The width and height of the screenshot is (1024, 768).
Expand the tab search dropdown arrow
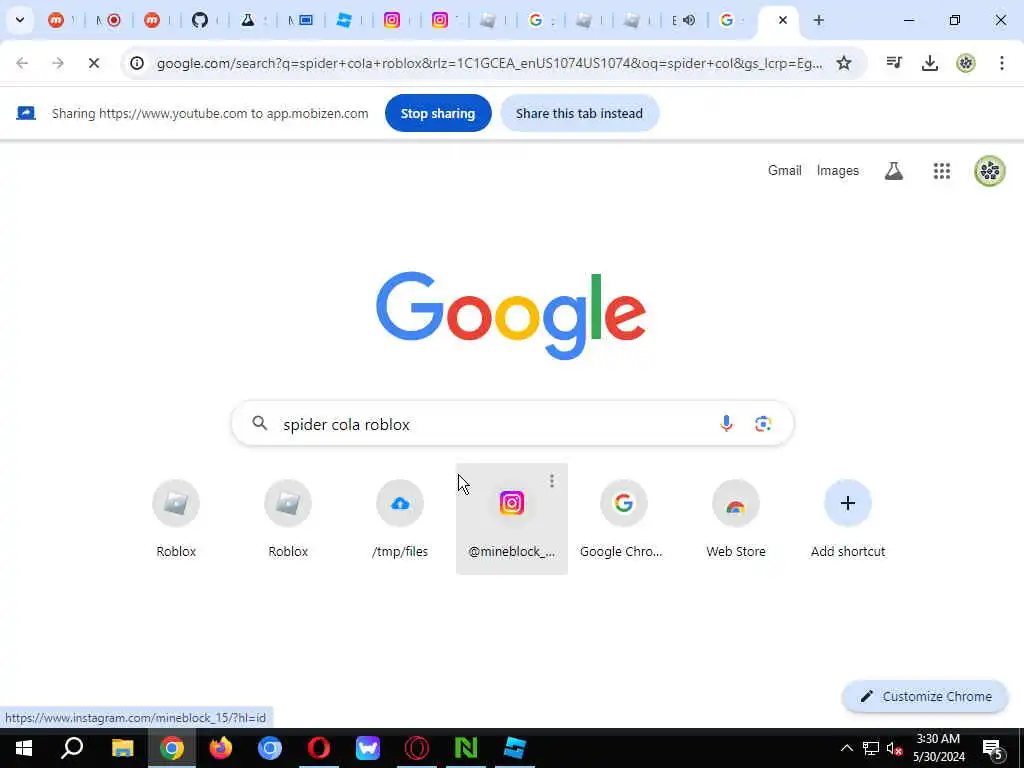point(20,20)
